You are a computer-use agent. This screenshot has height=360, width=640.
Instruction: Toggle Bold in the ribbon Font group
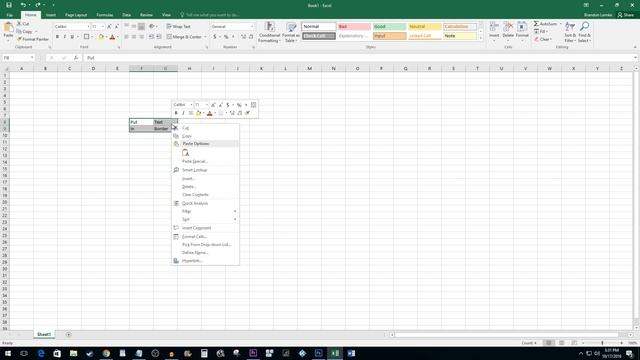[57, 37]
